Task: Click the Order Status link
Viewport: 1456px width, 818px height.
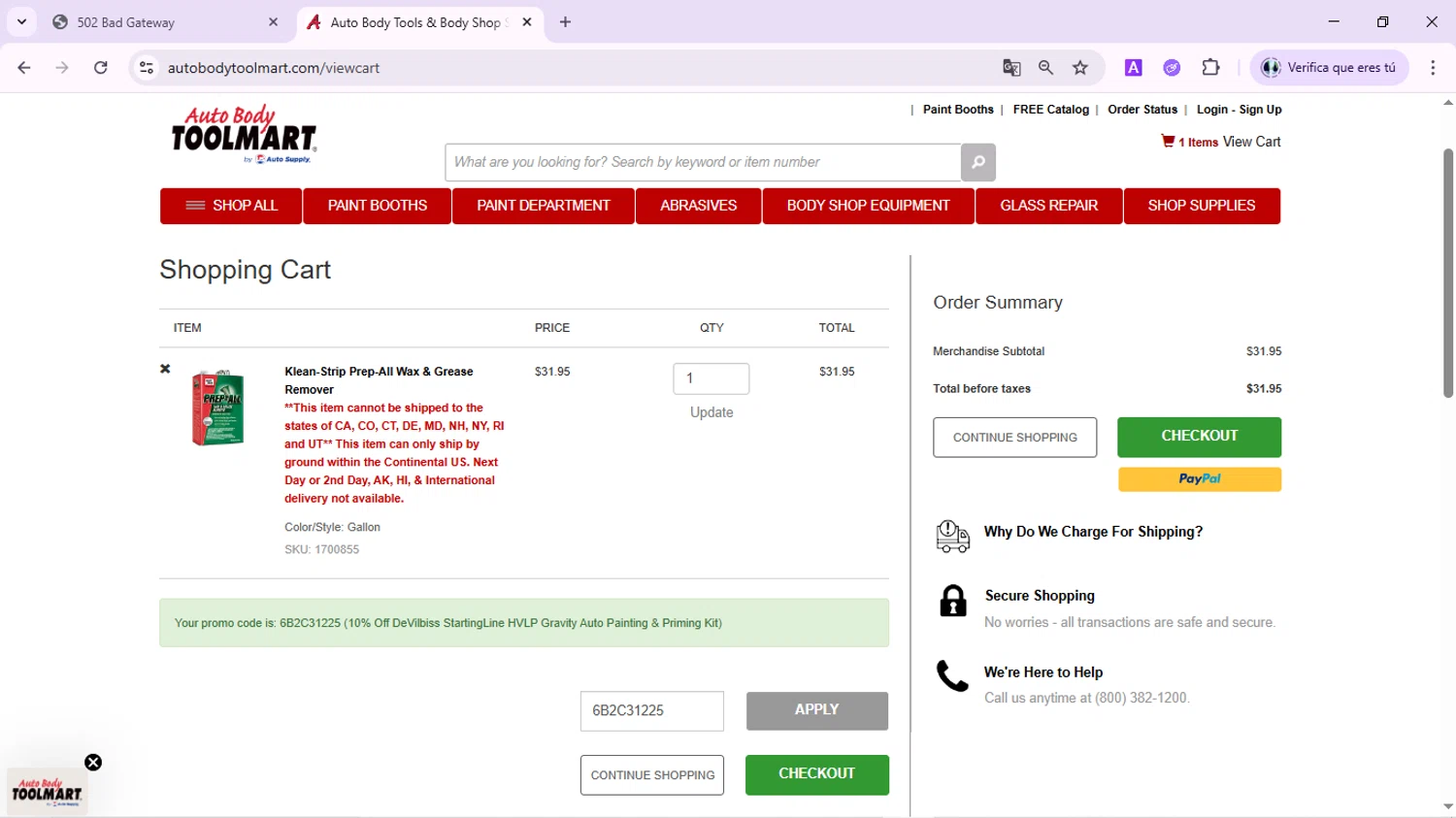Action: click(1142, 110)
